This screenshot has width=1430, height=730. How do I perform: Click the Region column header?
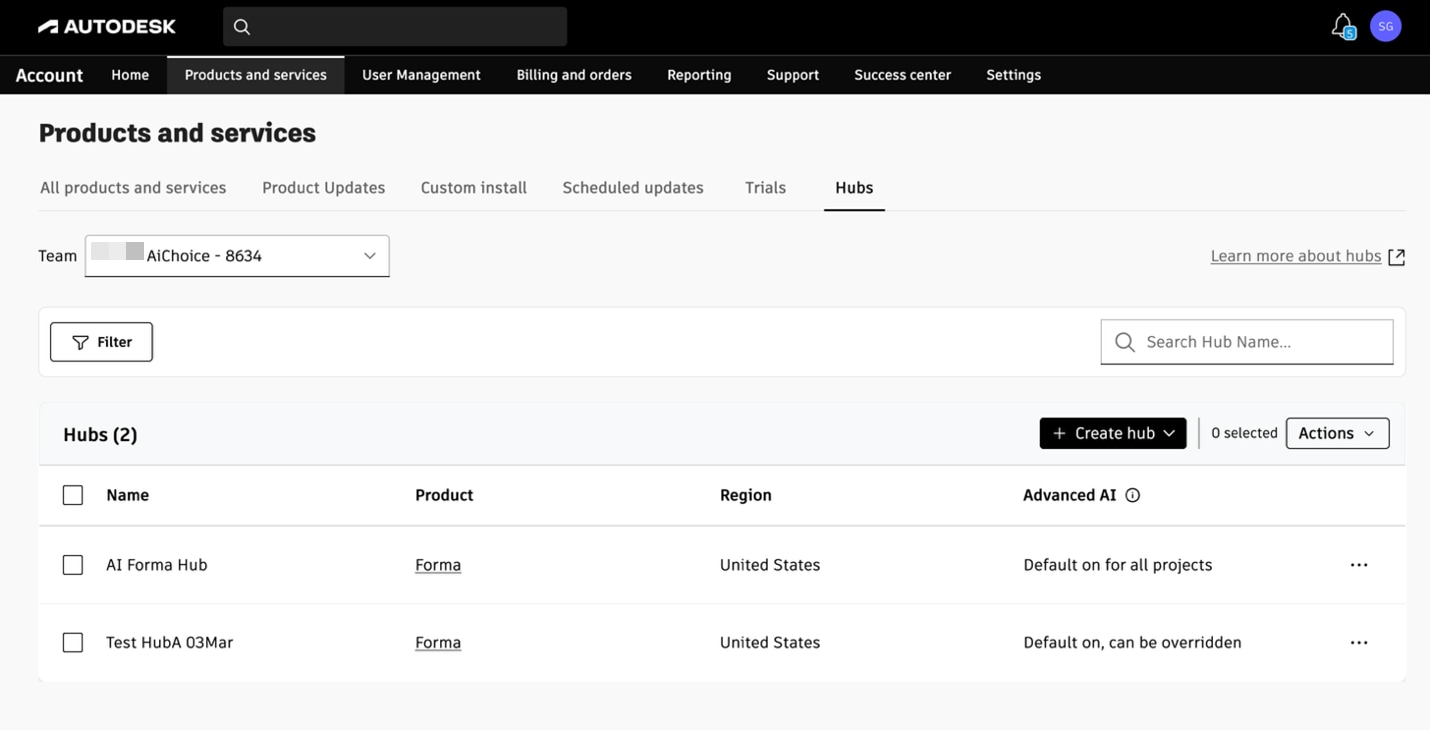[x=746, y=495]
